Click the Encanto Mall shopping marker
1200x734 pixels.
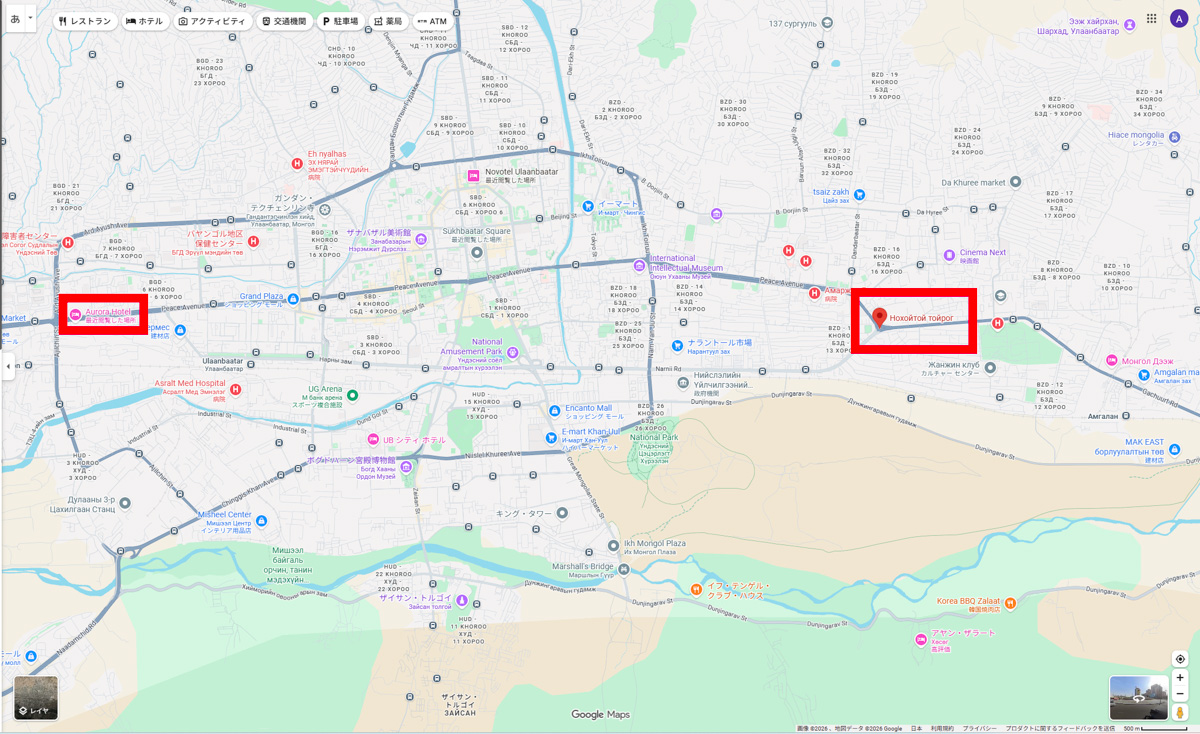555,411
